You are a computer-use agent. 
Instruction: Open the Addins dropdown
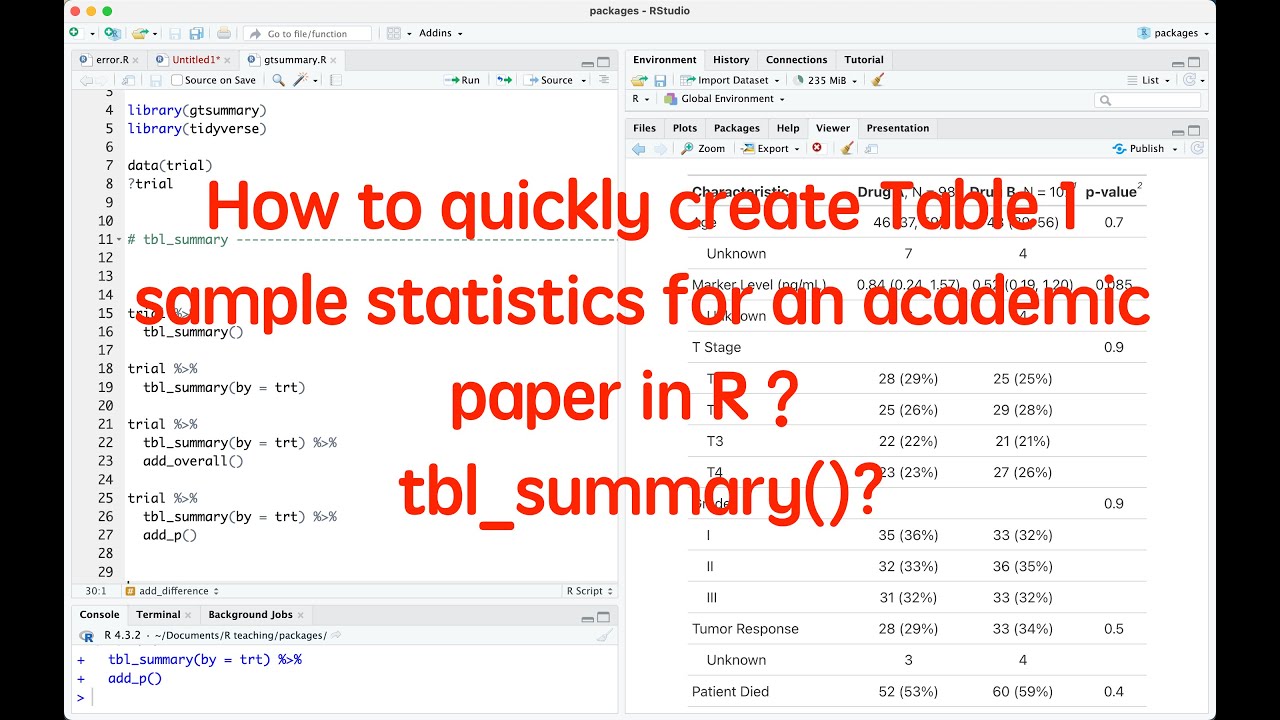[x=440, y=33]
